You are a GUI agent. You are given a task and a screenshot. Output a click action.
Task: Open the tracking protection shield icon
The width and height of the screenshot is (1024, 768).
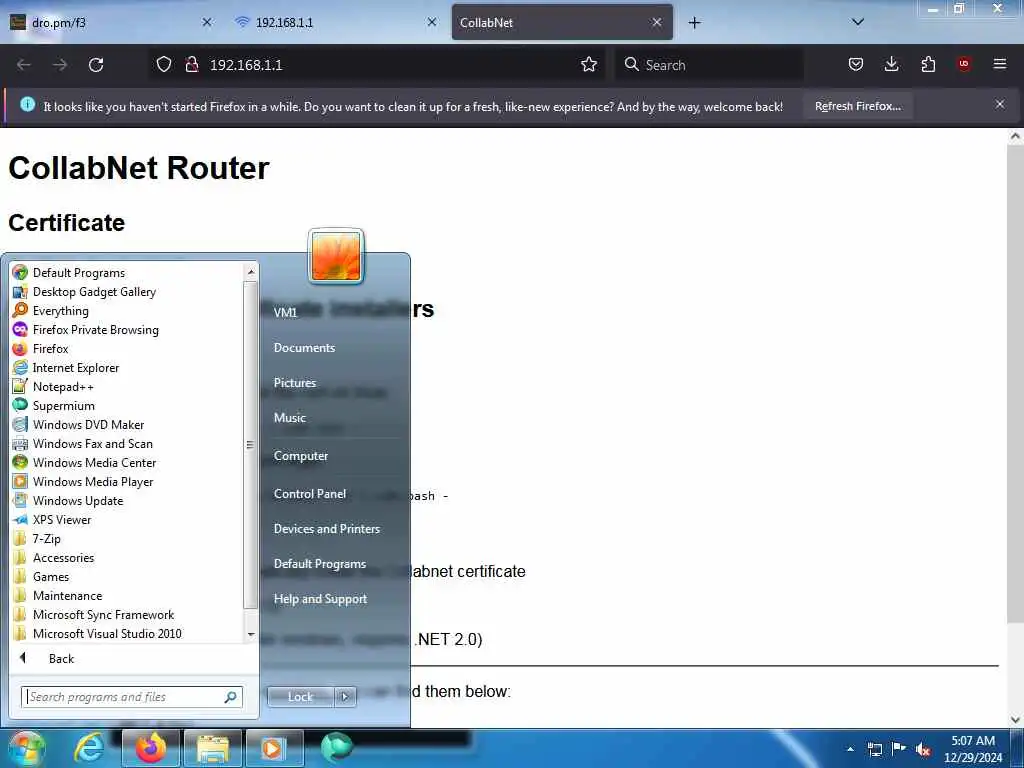pos(164,65)
